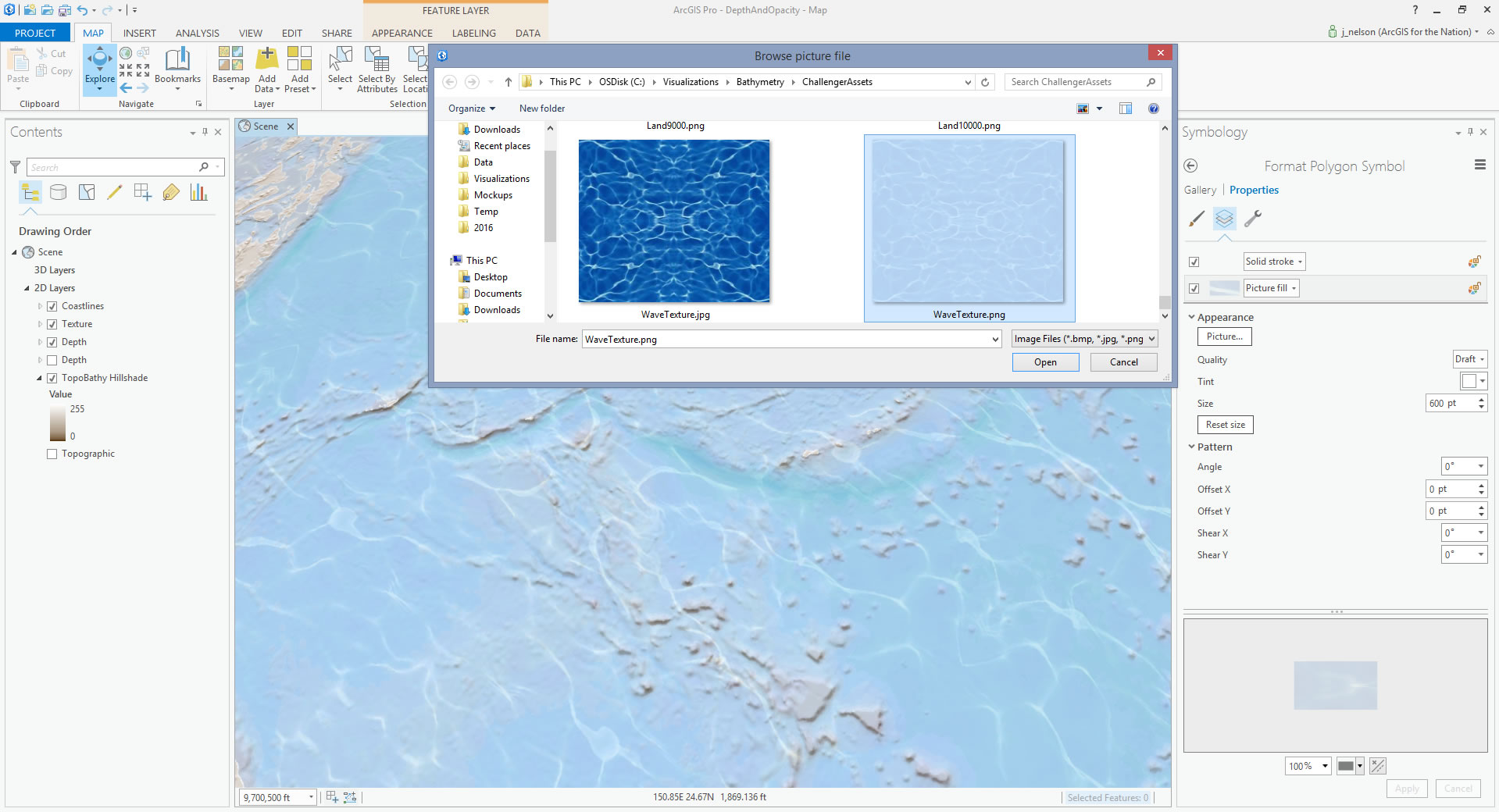Click Open in Browse picture file dialog
The width and height of the screenshot is (1499, 812).
(x=1045, y=362)
